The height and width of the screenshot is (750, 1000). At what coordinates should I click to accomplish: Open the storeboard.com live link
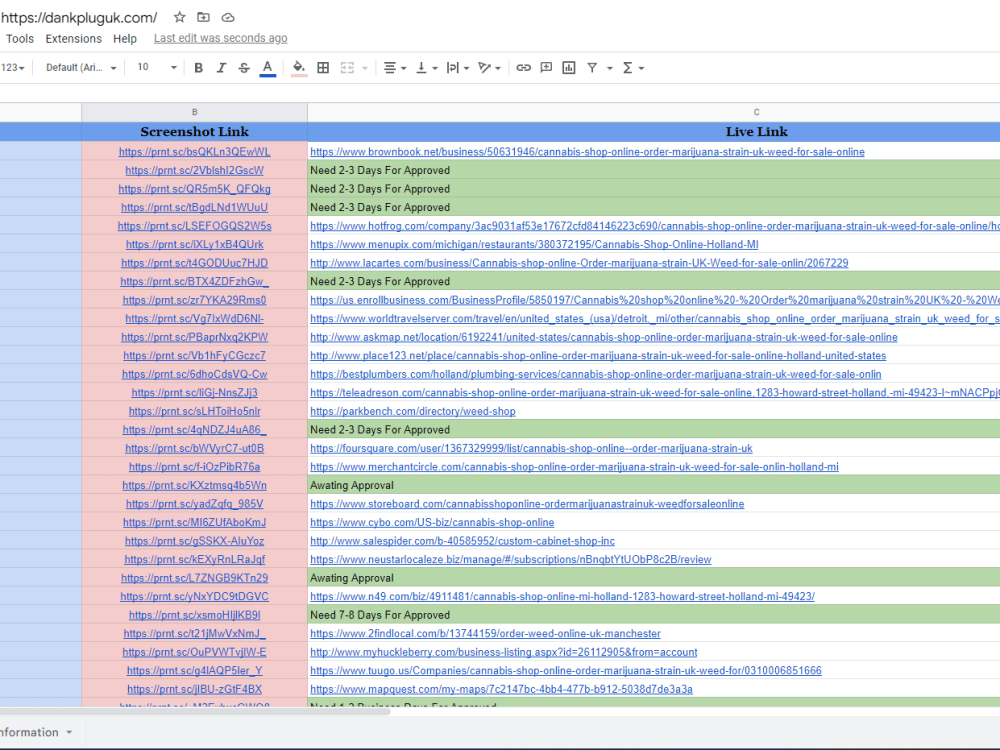527,504
